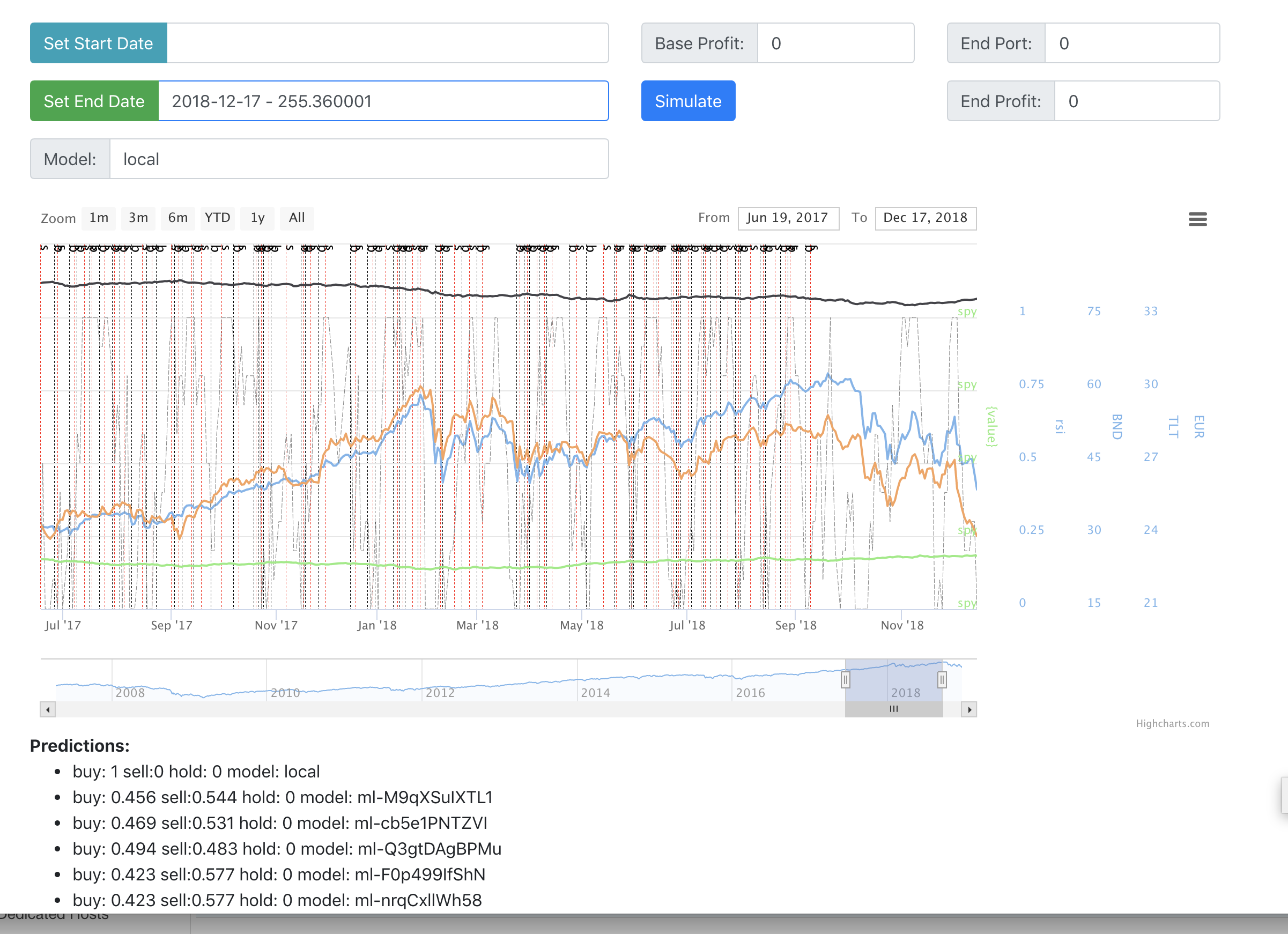The image size is (1288, 934).
Task: Click the Set Start Date button
Action: pos(98,42)
